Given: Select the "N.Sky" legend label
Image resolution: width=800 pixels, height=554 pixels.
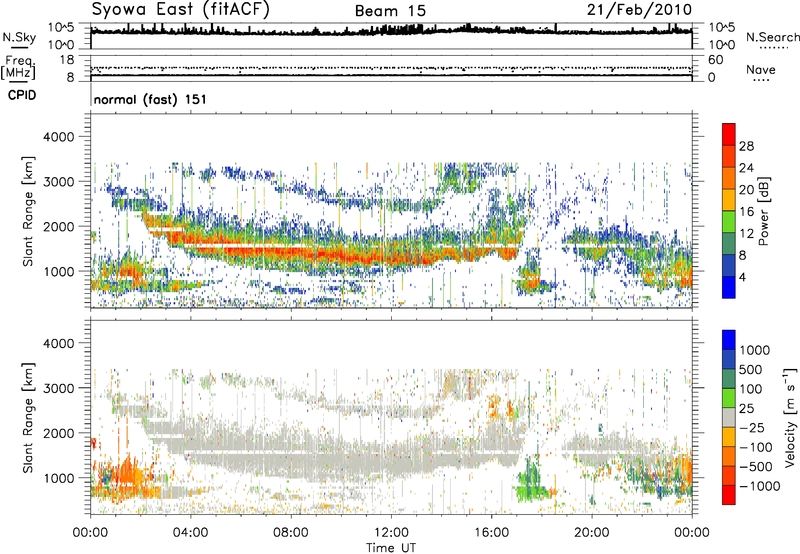Looking at the screenshot, I should click(x=19, y=38).
